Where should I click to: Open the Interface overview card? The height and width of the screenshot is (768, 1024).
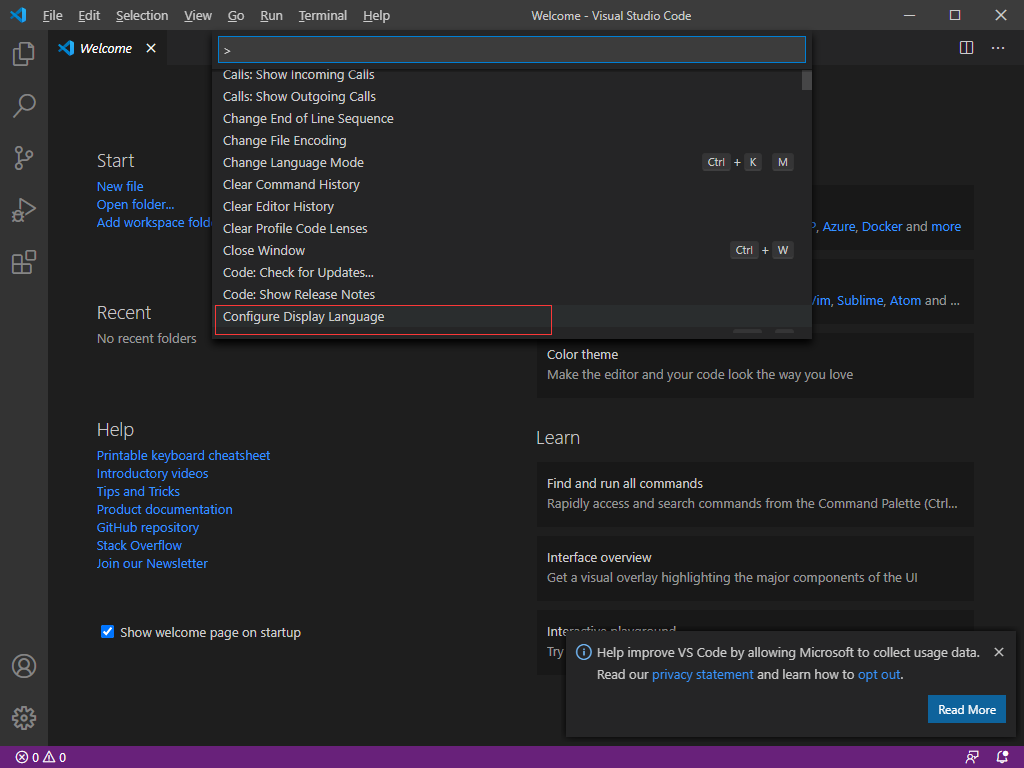pyautogui.click(x=755, y=568)
